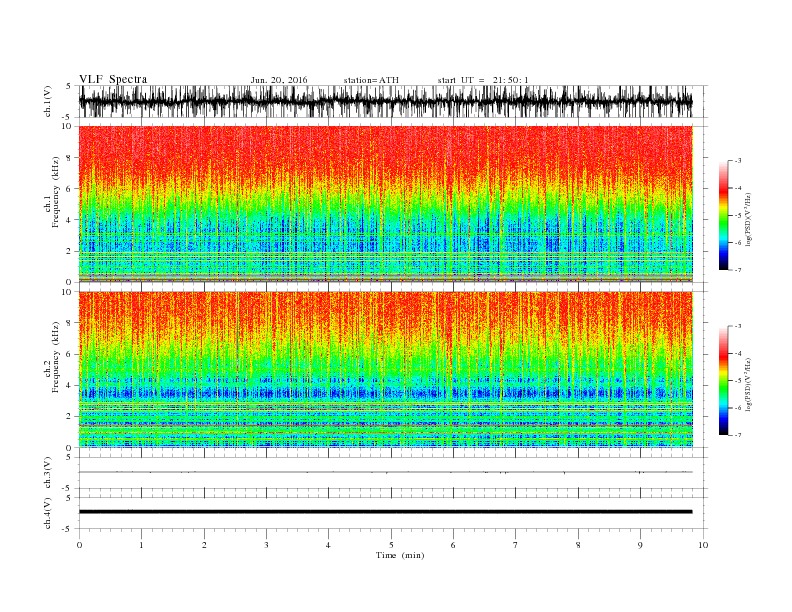Click the ch.2 "Frequency (kHz)" axis label

click(x=56, y=356)
